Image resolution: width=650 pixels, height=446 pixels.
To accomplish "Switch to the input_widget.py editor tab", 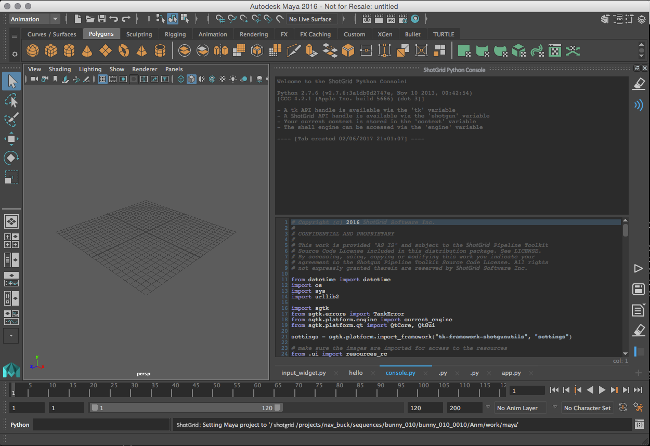I will tap(304, 371).
